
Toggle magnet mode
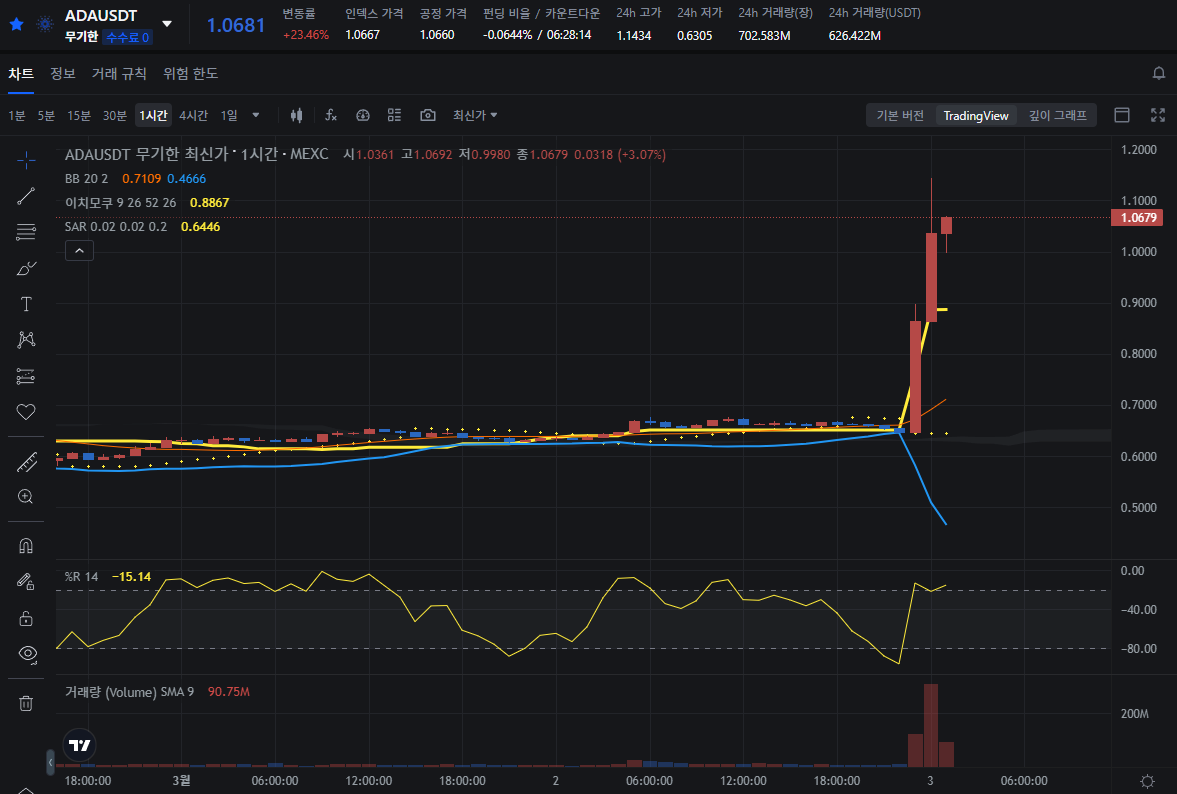tap(26, 546)
